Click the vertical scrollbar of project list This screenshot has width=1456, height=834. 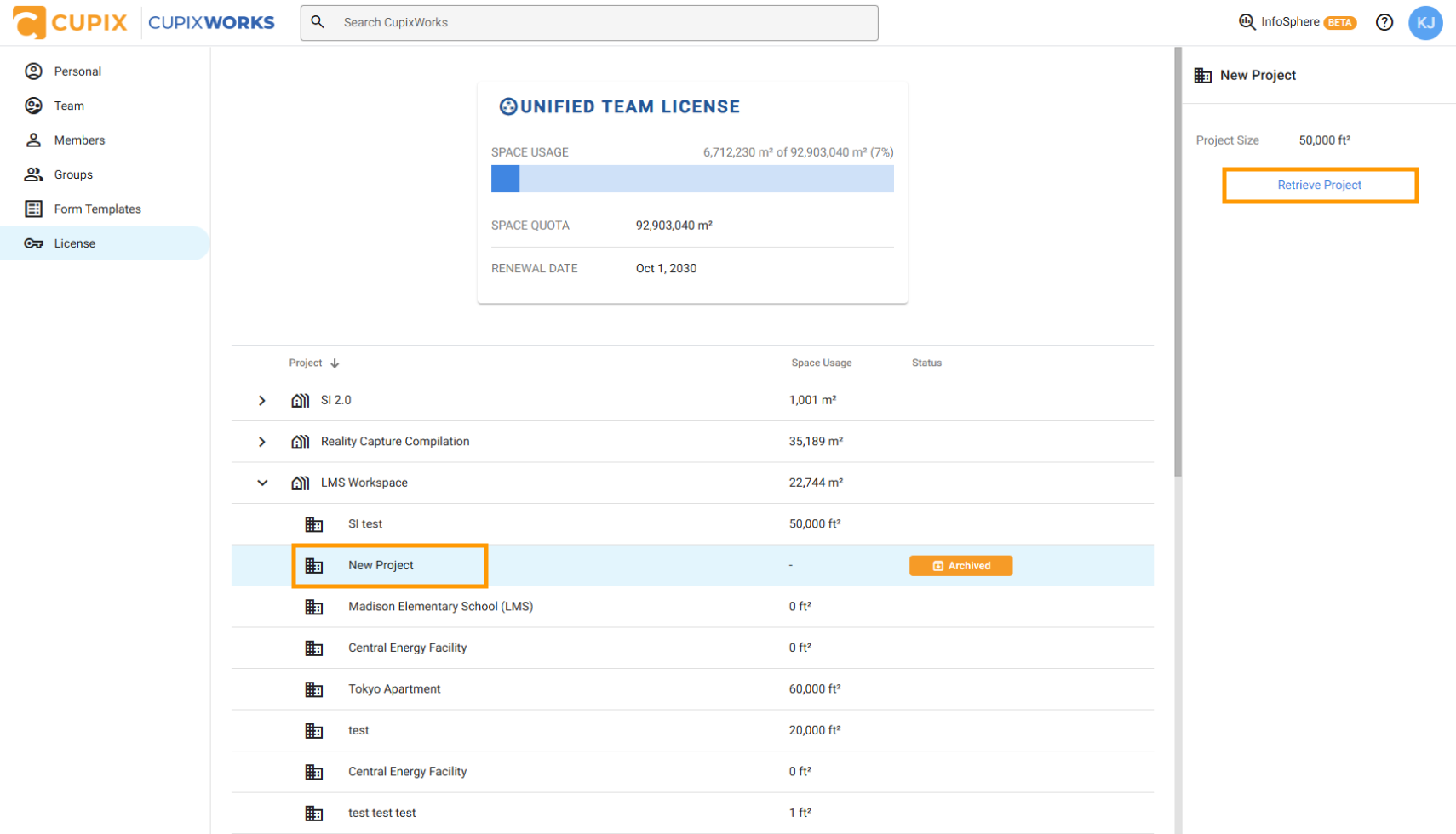click(1178, 263)
